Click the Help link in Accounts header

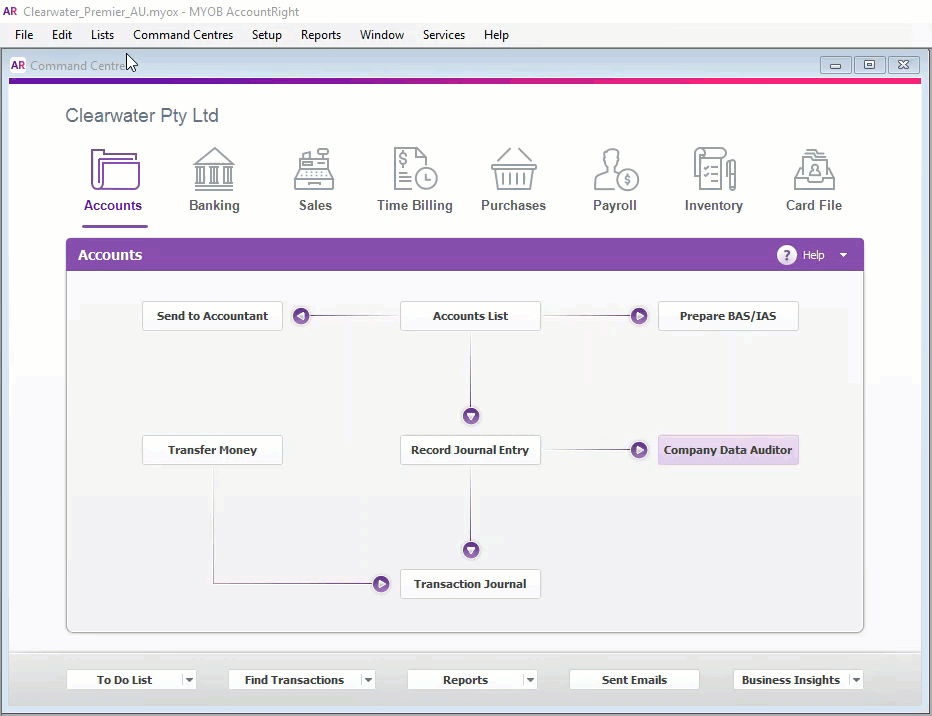pyautogui.click(x=813, y=255)
